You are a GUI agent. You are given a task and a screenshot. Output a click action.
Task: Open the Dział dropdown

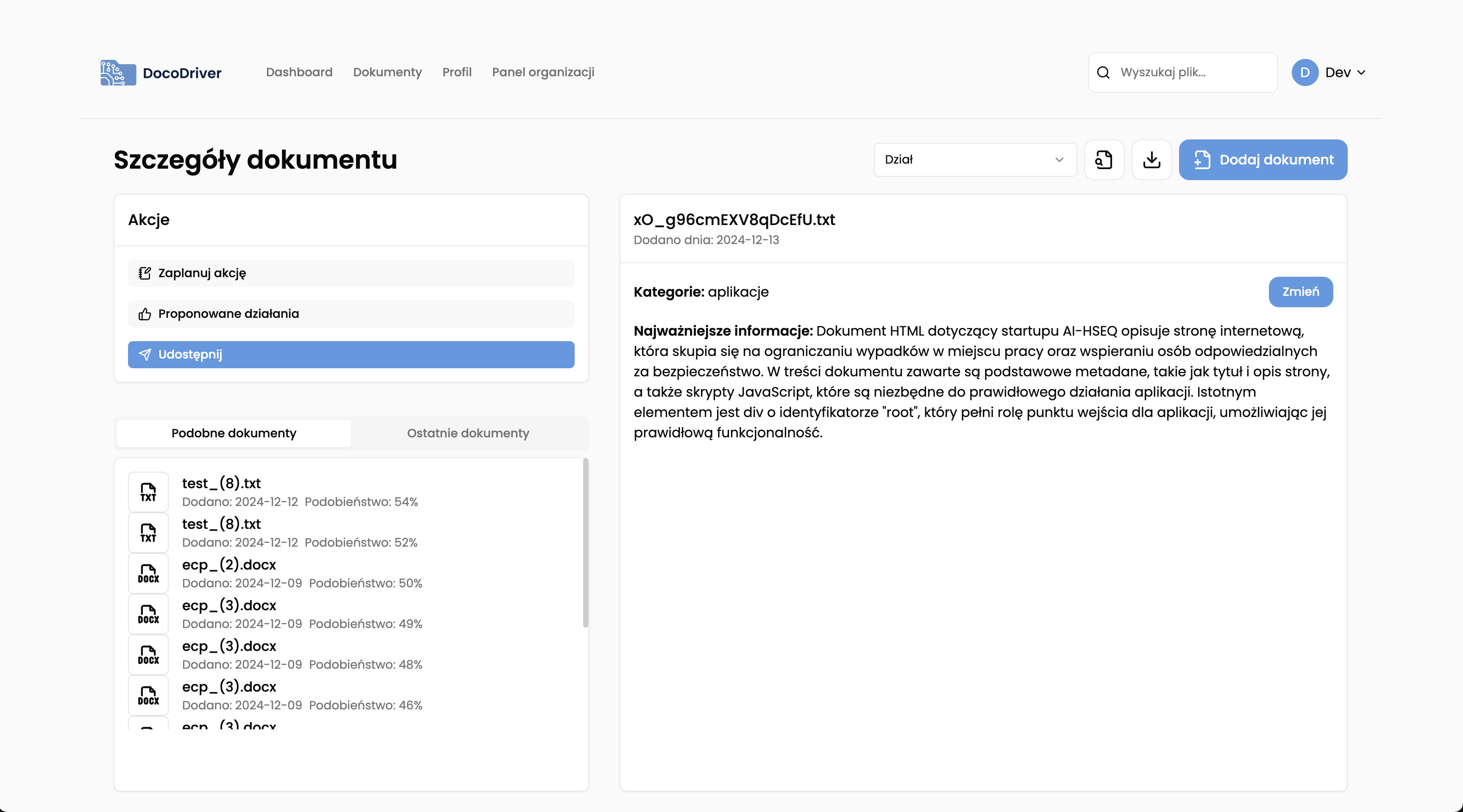tap(975, 160)
